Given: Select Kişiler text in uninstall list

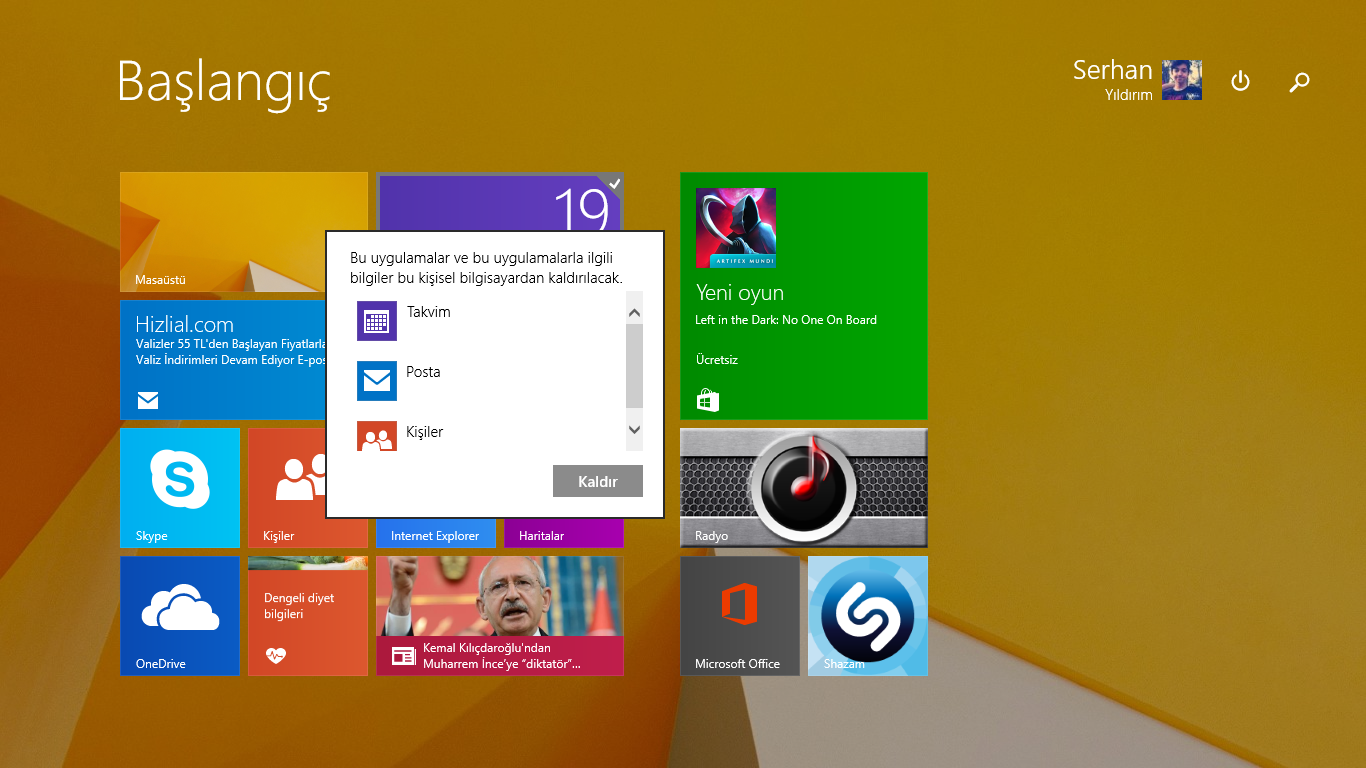Looking at the screenshot, I should pos(424,432).
